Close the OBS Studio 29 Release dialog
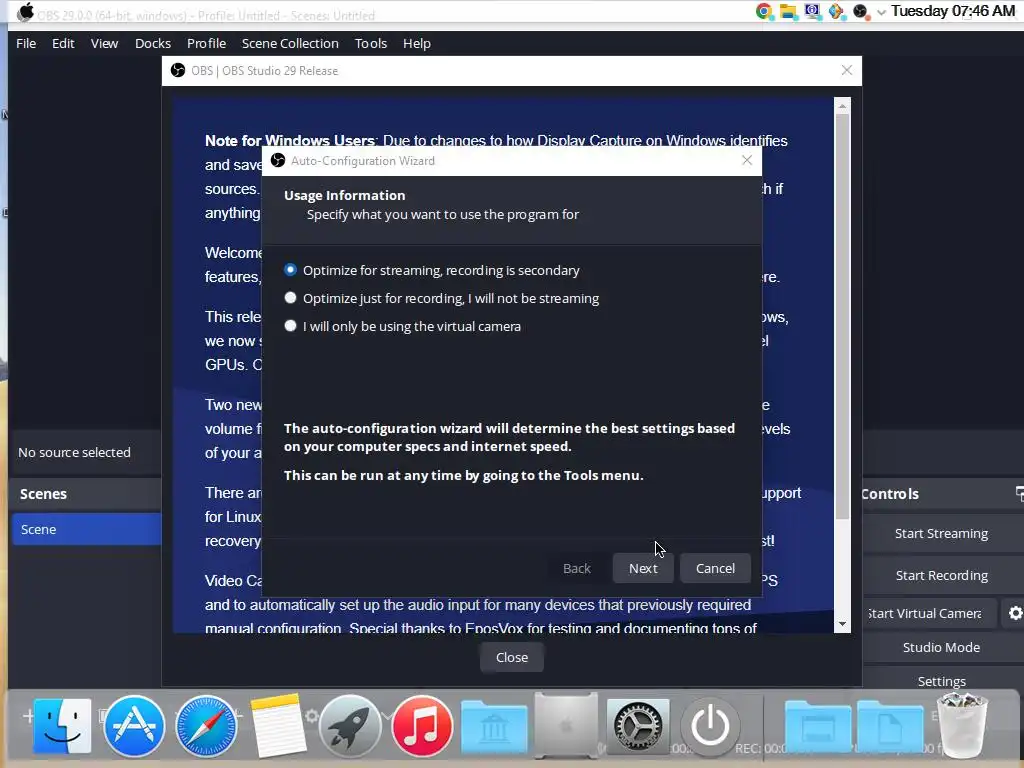Image resolution: width=1024 pixels, height=768 pixels. click(511, 657)
